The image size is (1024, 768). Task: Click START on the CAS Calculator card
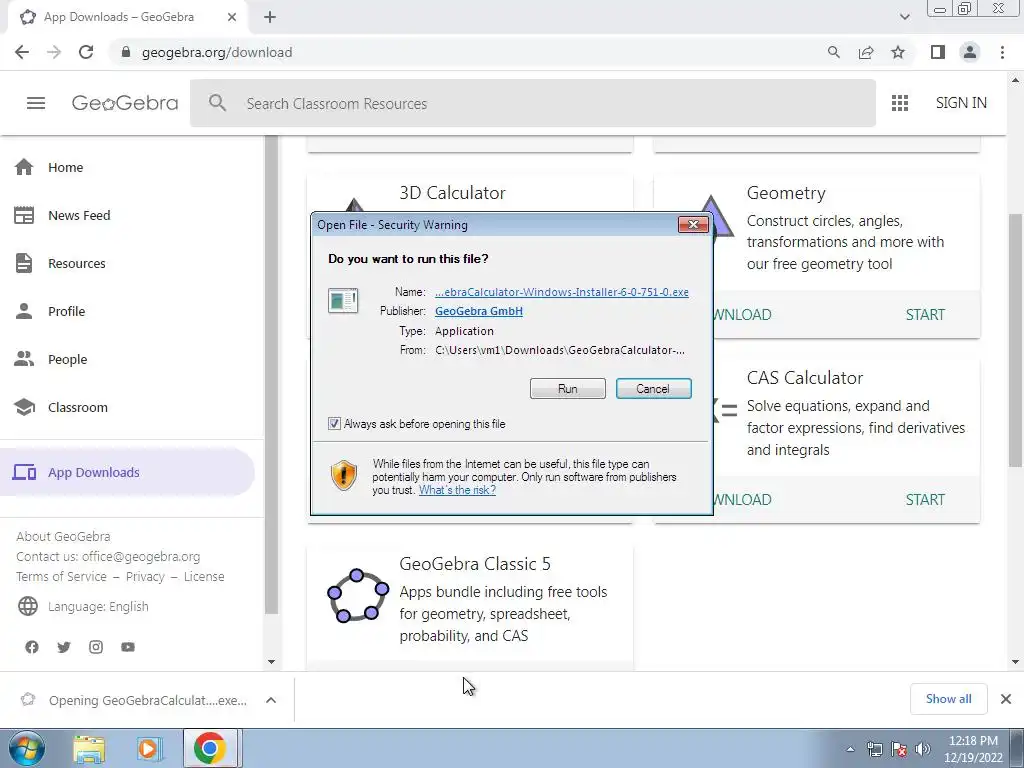pos(925,500)
